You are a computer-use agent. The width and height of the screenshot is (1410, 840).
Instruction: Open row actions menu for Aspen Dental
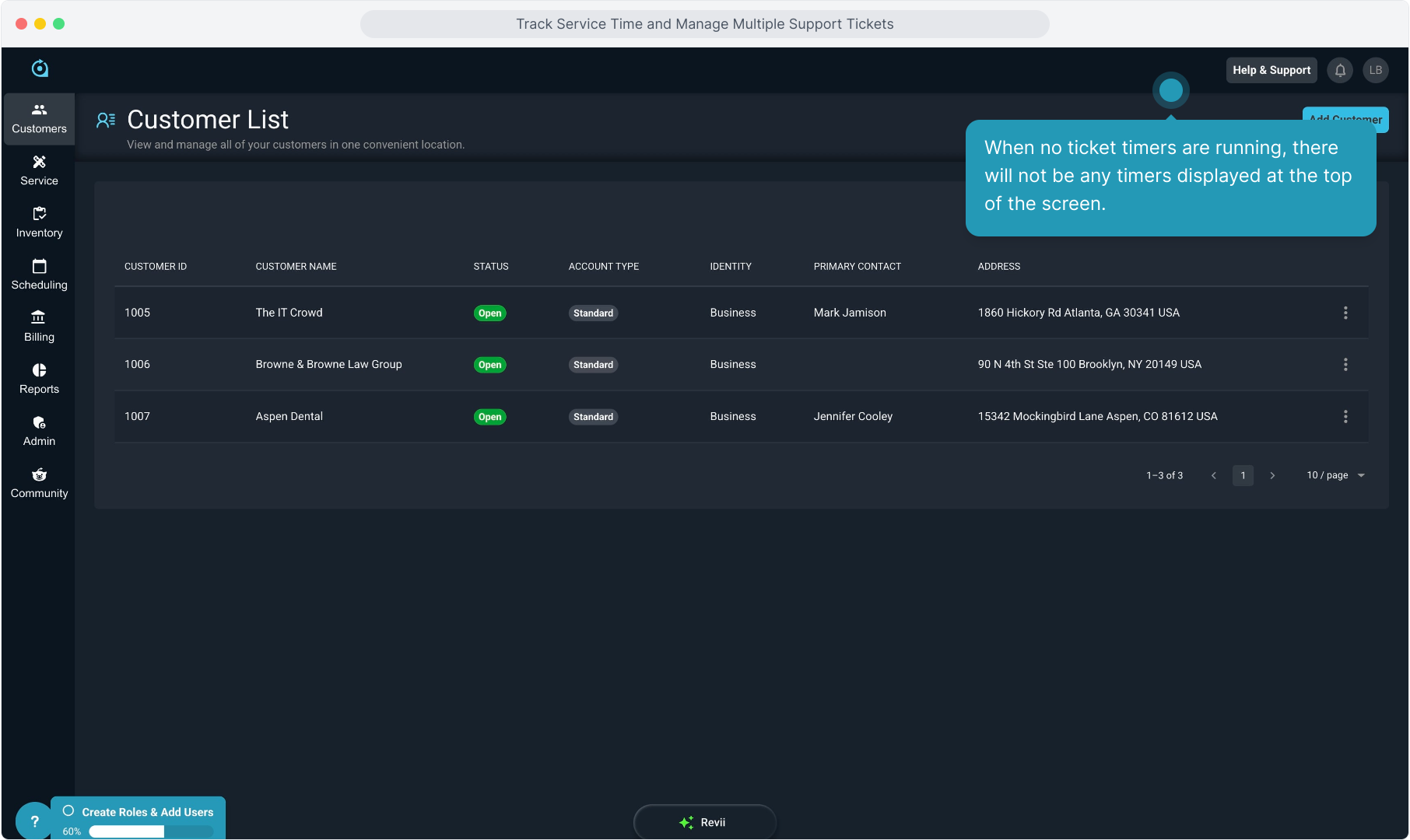point(1345,417)
